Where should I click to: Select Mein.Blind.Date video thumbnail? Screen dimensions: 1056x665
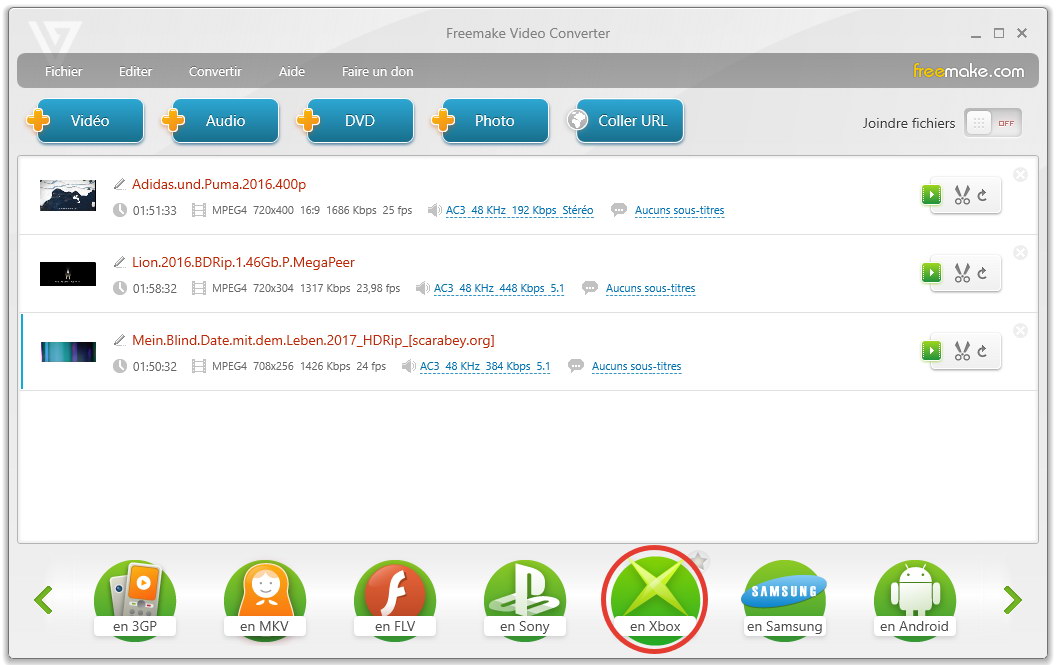[x=68, y=352]
